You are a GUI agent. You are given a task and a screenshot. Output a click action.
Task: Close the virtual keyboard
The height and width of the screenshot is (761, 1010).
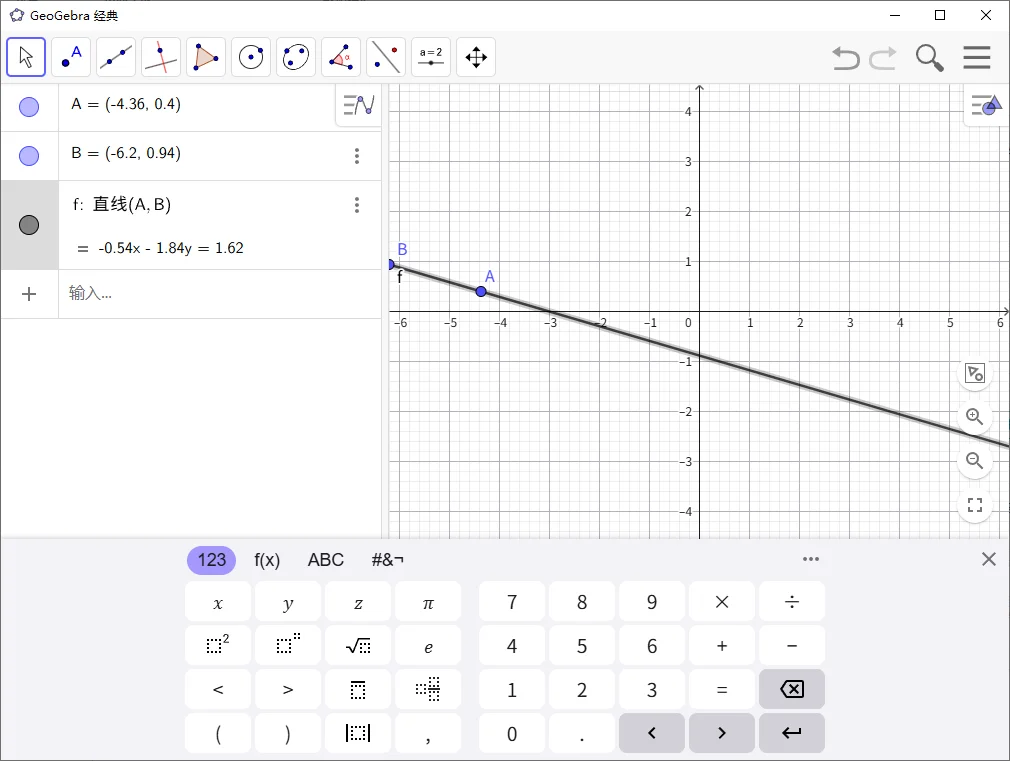pos(989,559)
